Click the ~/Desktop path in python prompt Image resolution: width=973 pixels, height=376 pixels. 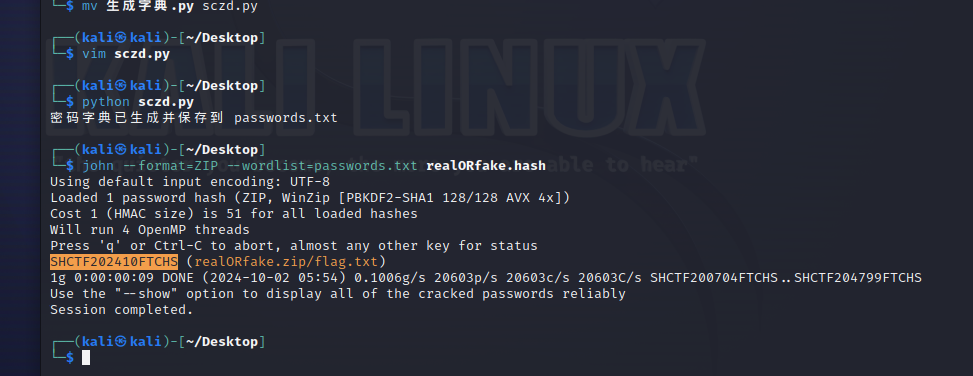(222, 86)
